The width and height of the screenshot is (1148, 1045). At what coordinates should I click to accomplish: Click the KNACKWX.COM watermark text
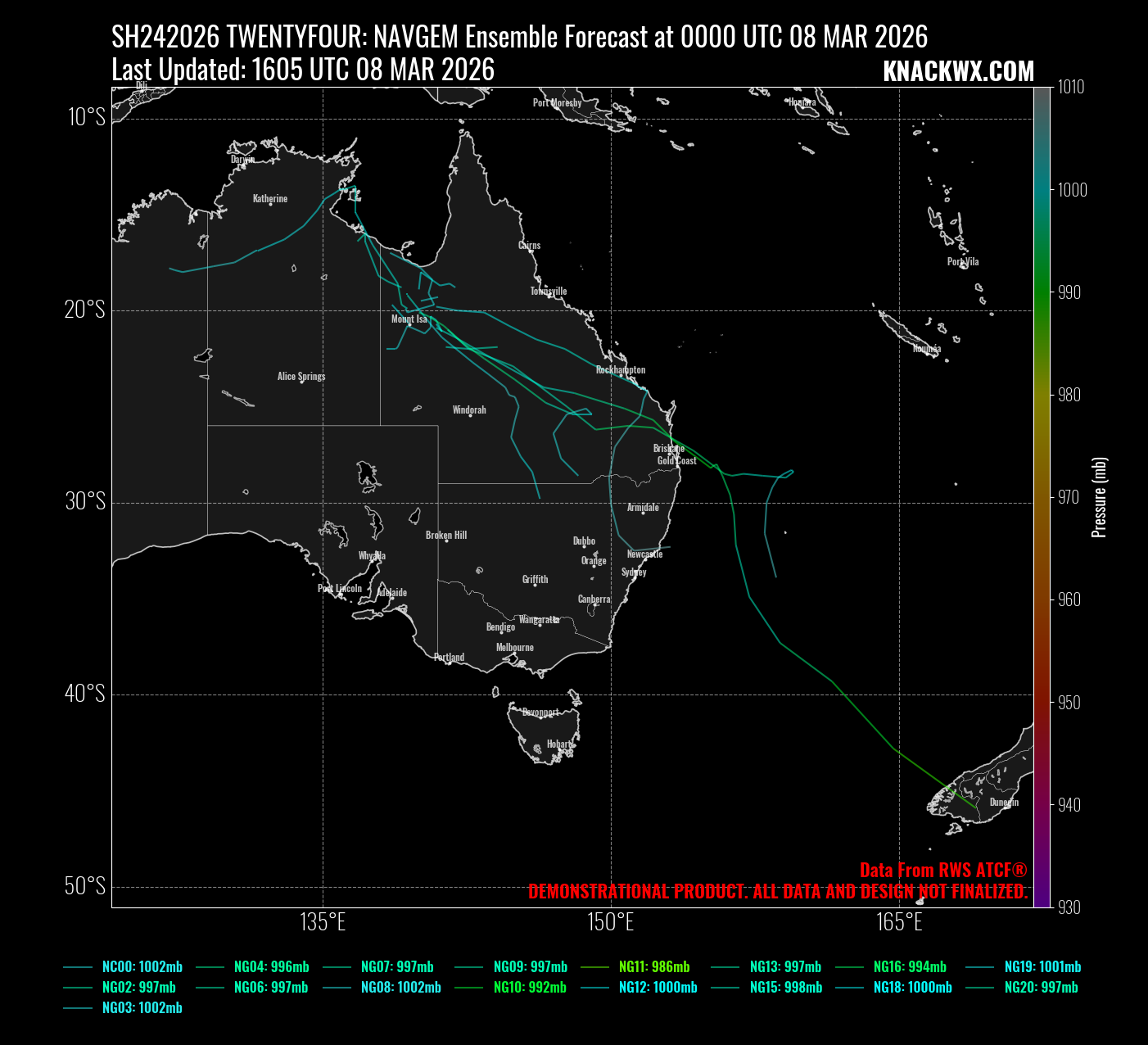[958, 72]
